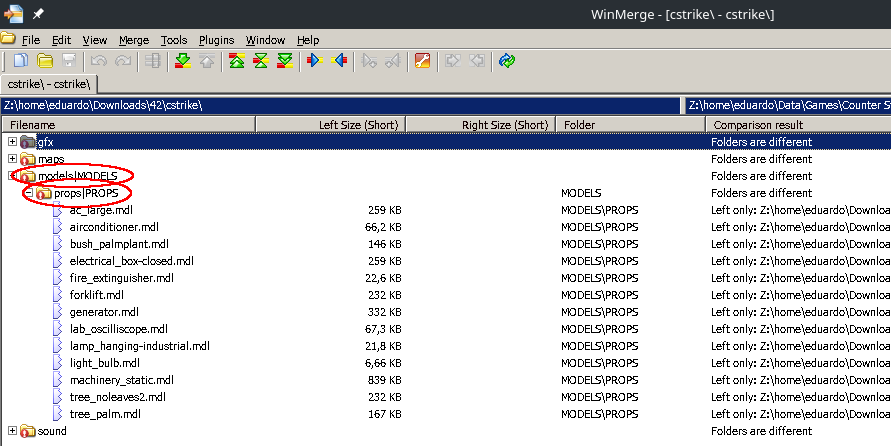Open the Edit menu
The image size is (891, 446).
click(x=61, y=40)
